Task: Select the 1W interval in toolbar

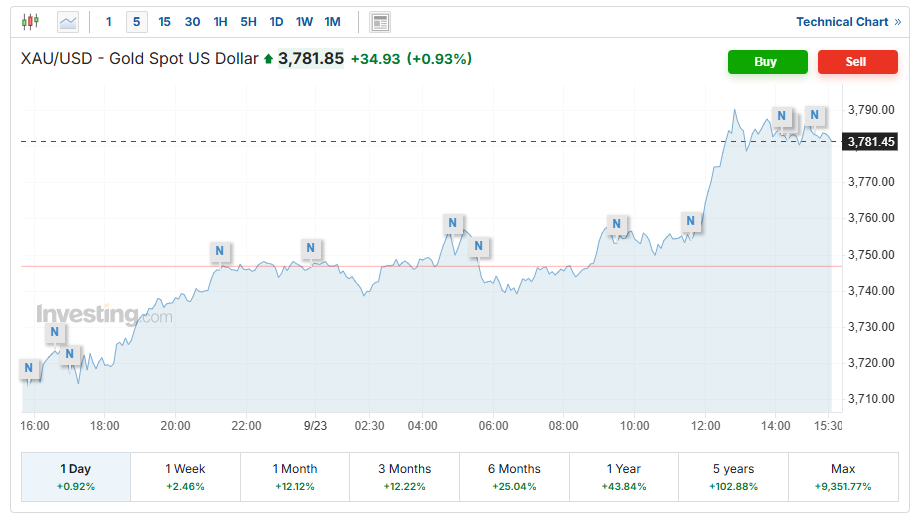Action: 304,21
